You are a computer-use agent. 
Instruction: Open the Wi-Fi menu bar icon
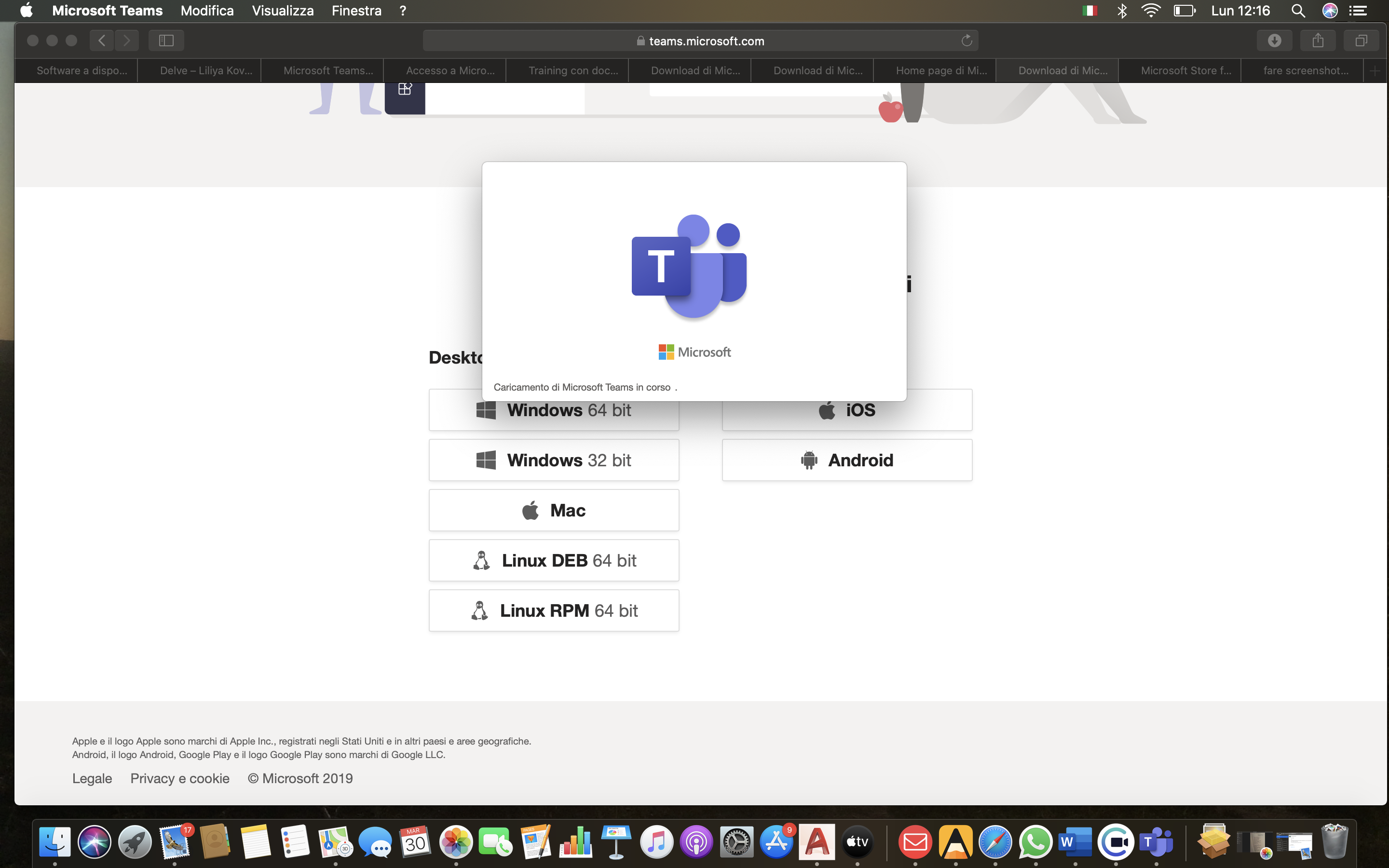1151,10
